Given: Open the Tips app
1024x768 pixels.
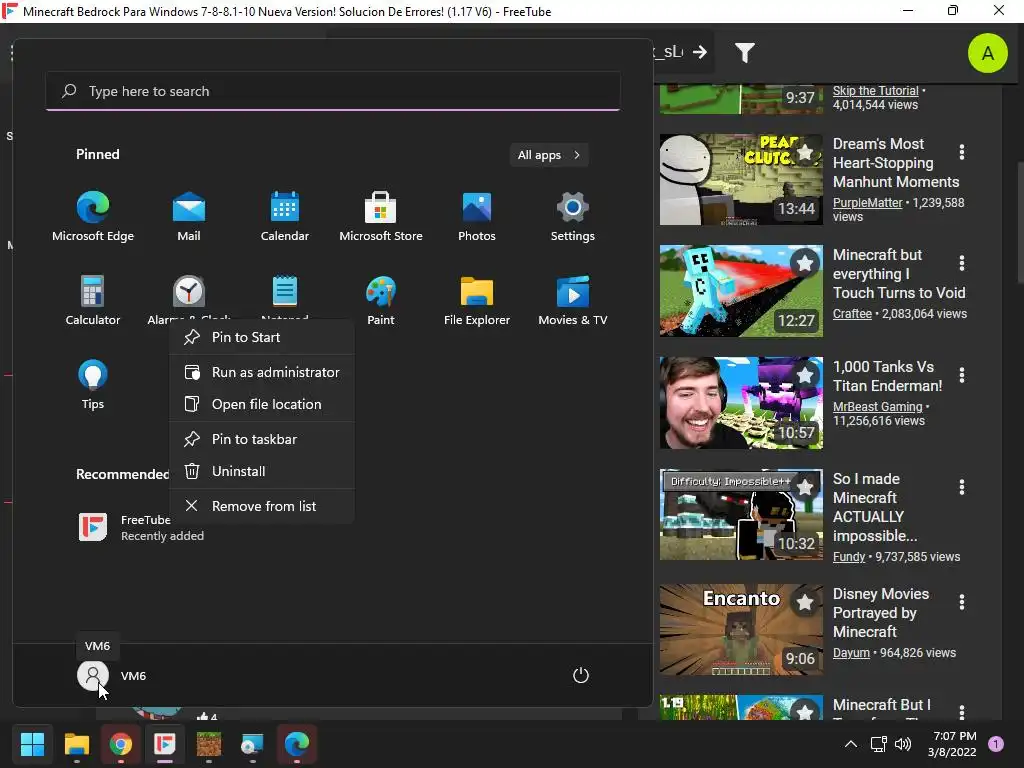Looking at the screenshot, I should click(x=93, y=385).
